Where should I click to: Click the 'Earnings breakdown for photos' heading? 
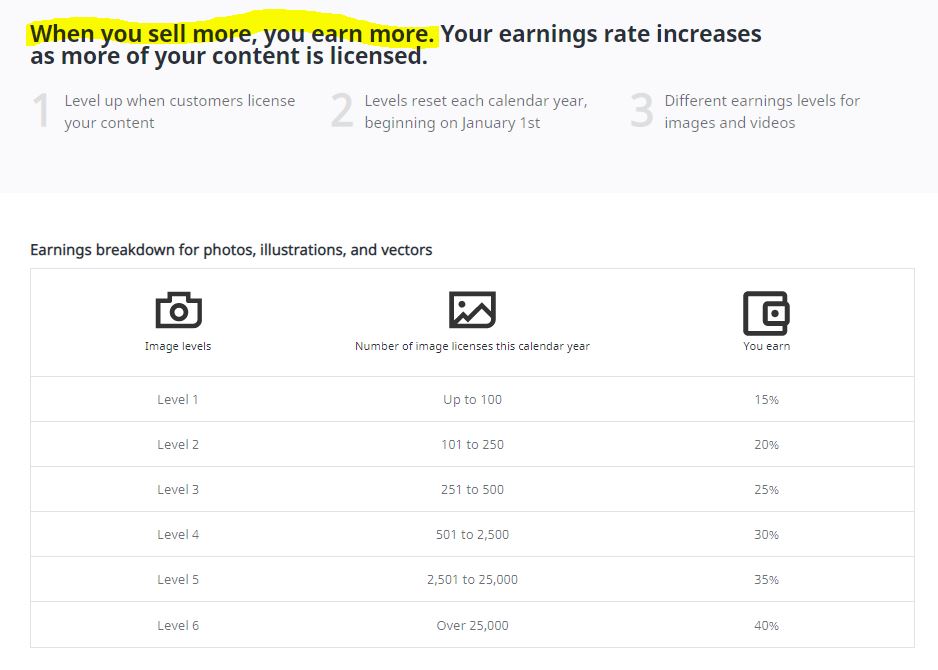[x=231, y=250]
